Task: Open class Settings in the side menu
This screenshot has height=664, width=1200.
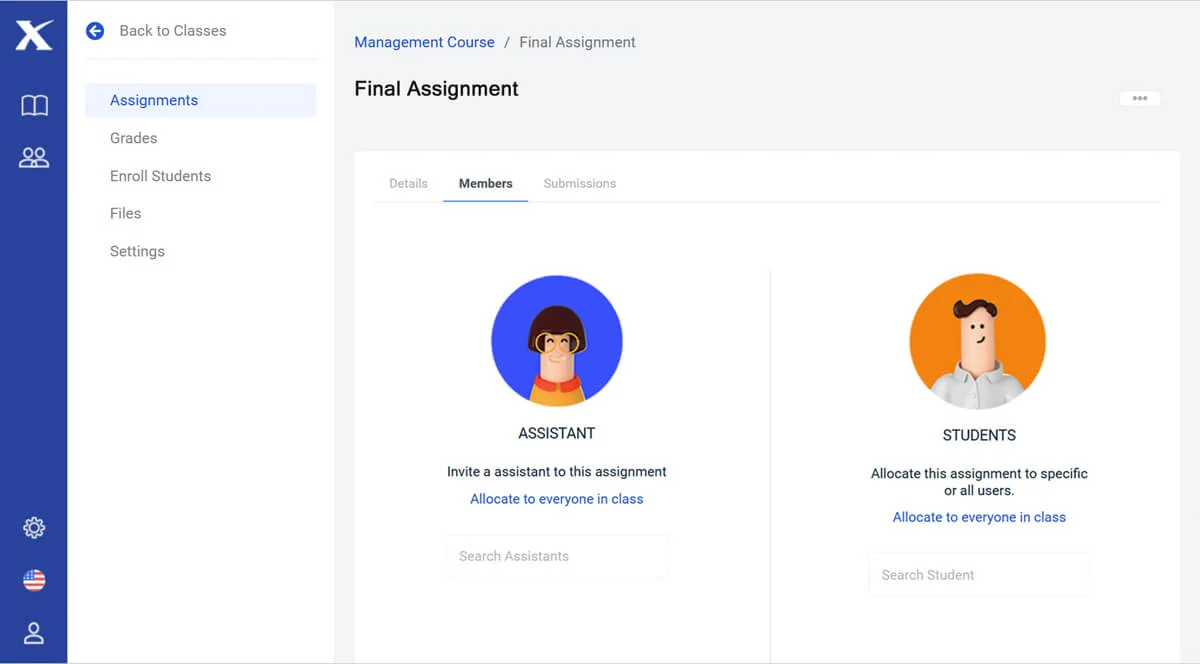Action: tap(137, 251)
